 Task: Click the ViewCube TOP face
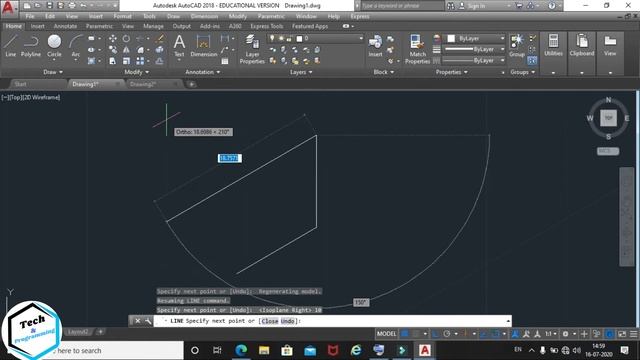[608, 118]
